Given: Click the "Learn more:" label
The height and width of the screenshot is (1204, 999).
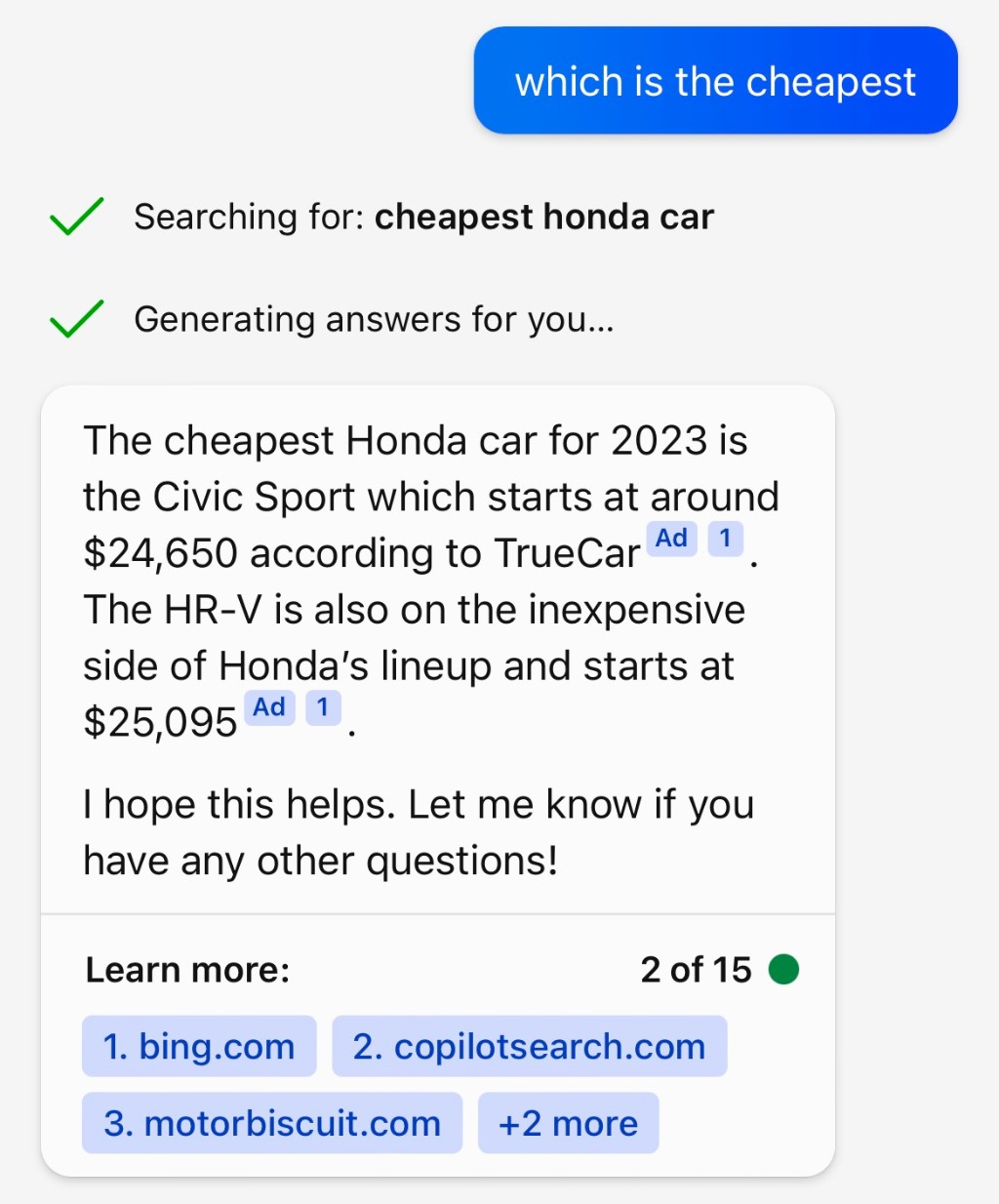Looking at the screenshot, I should [187, 970].
